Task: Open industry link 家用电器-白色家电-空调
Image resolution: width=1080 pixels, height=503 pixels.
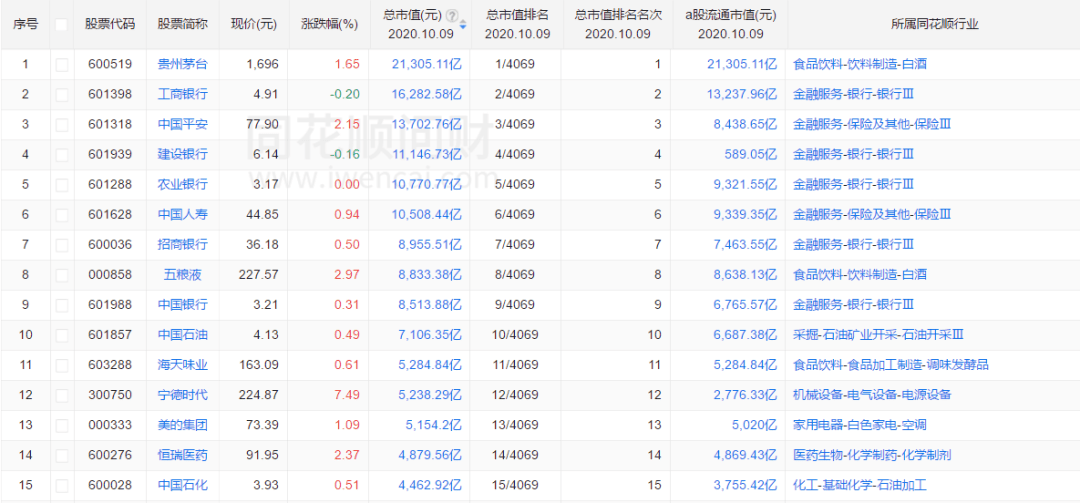Action: click(x=860, y=424)
